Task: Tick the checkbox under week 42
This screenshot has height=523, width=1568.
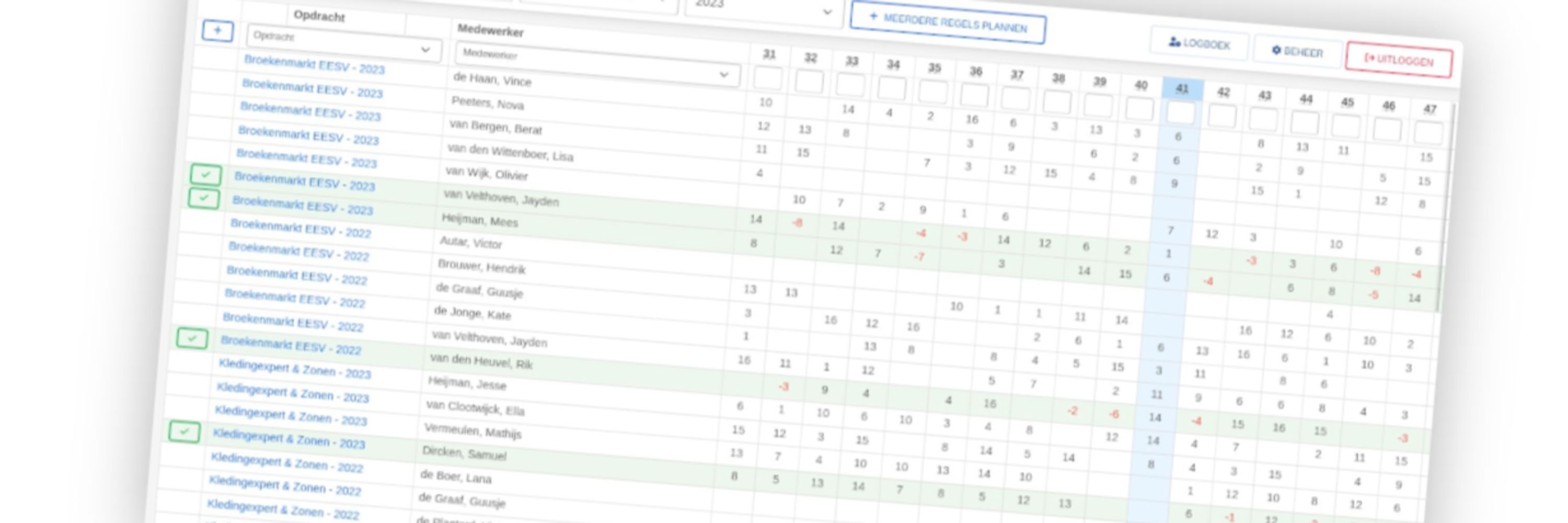Action: pos(1223,116)
